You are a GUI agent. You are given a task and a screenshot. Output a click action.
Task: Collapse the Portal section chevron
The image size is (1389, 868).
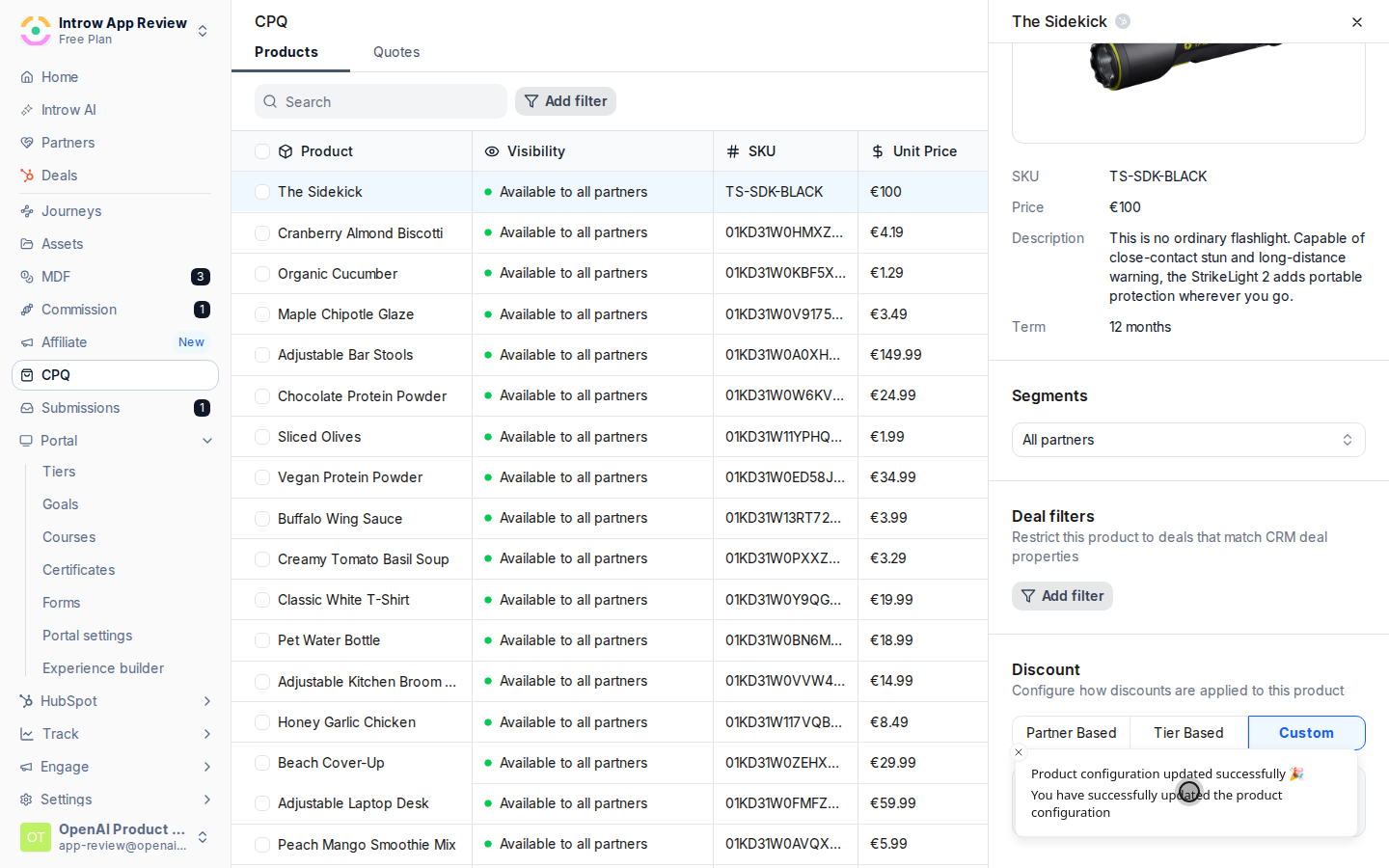207,441
